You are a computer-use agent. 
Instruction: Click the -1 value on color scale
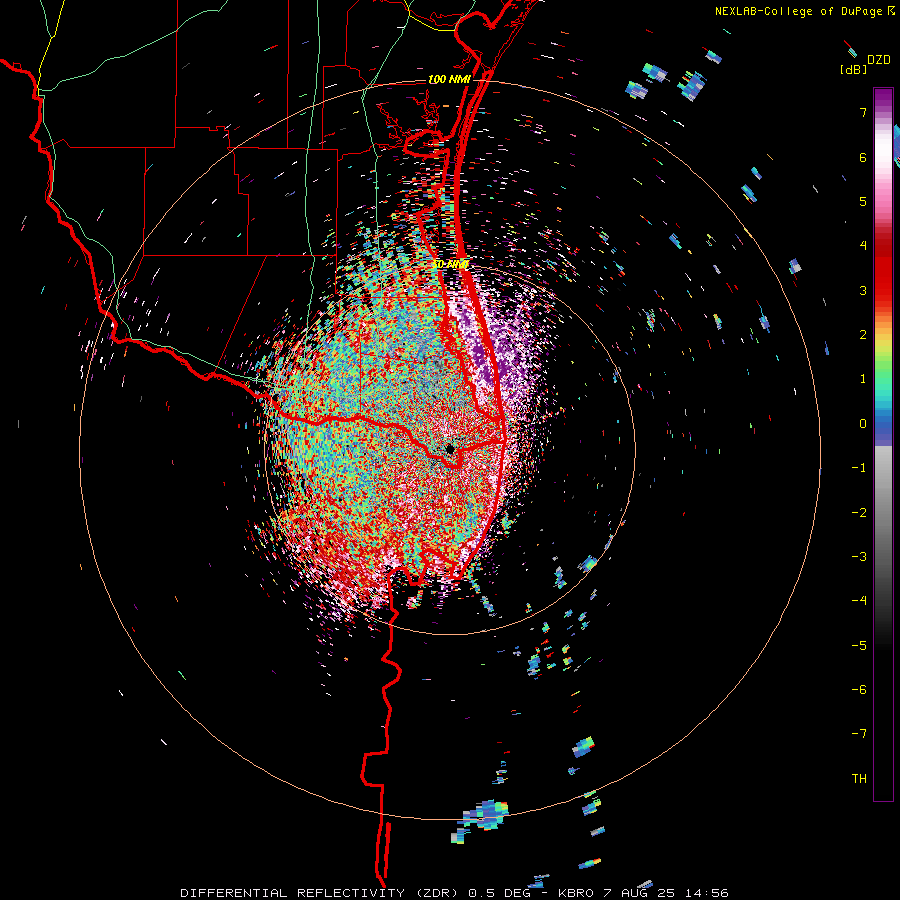(x=859, y=468)
